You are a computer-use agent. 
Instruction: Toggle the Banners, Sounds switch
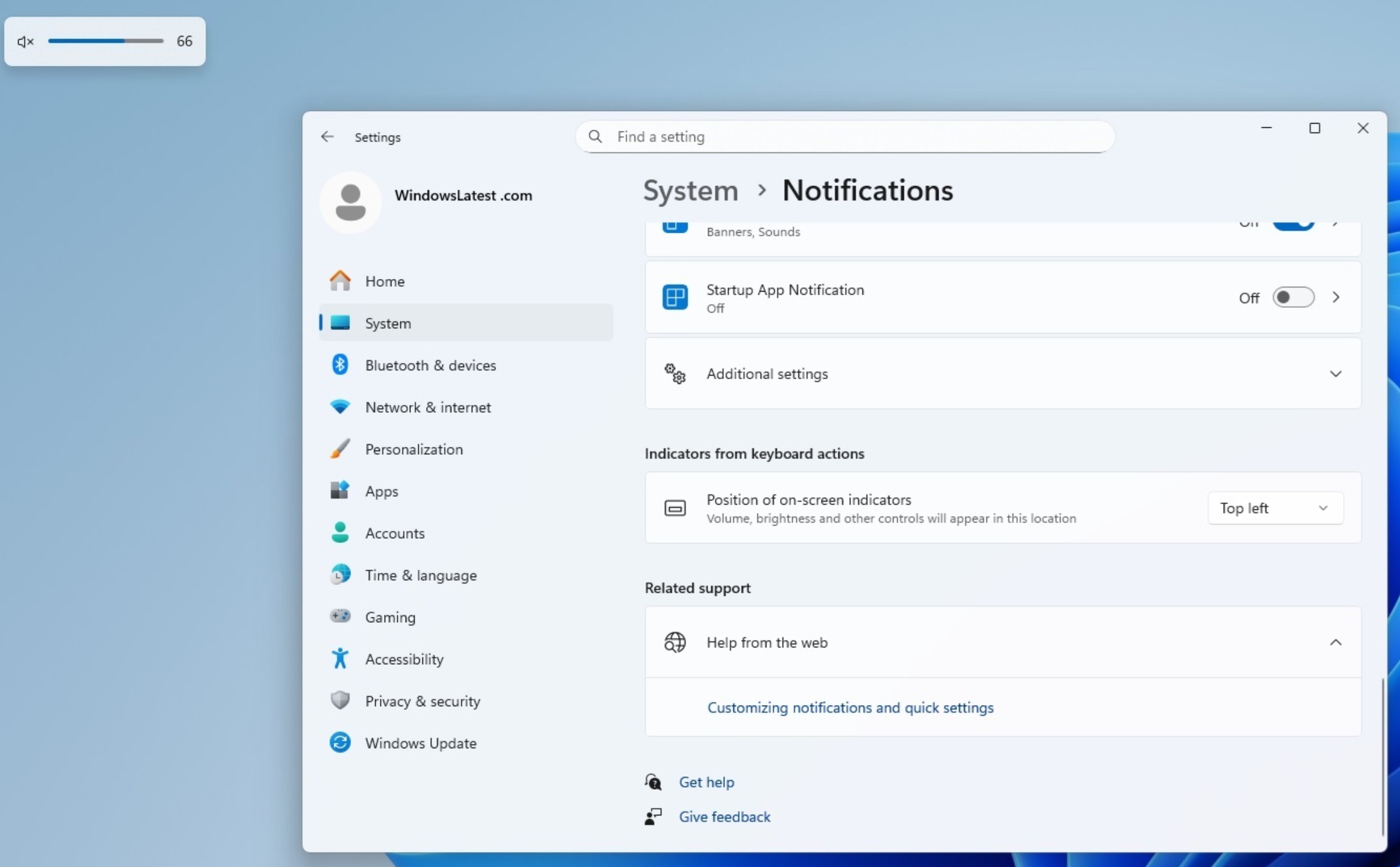(x=1293, y=224)
